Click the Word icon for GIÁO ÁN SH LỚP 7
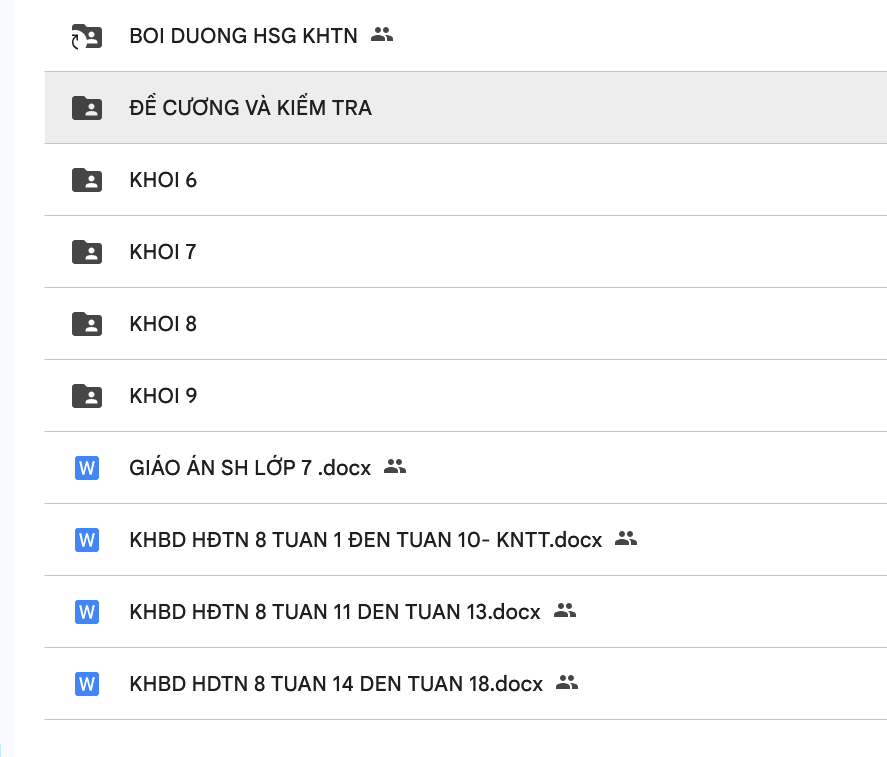 click(87, 468)
